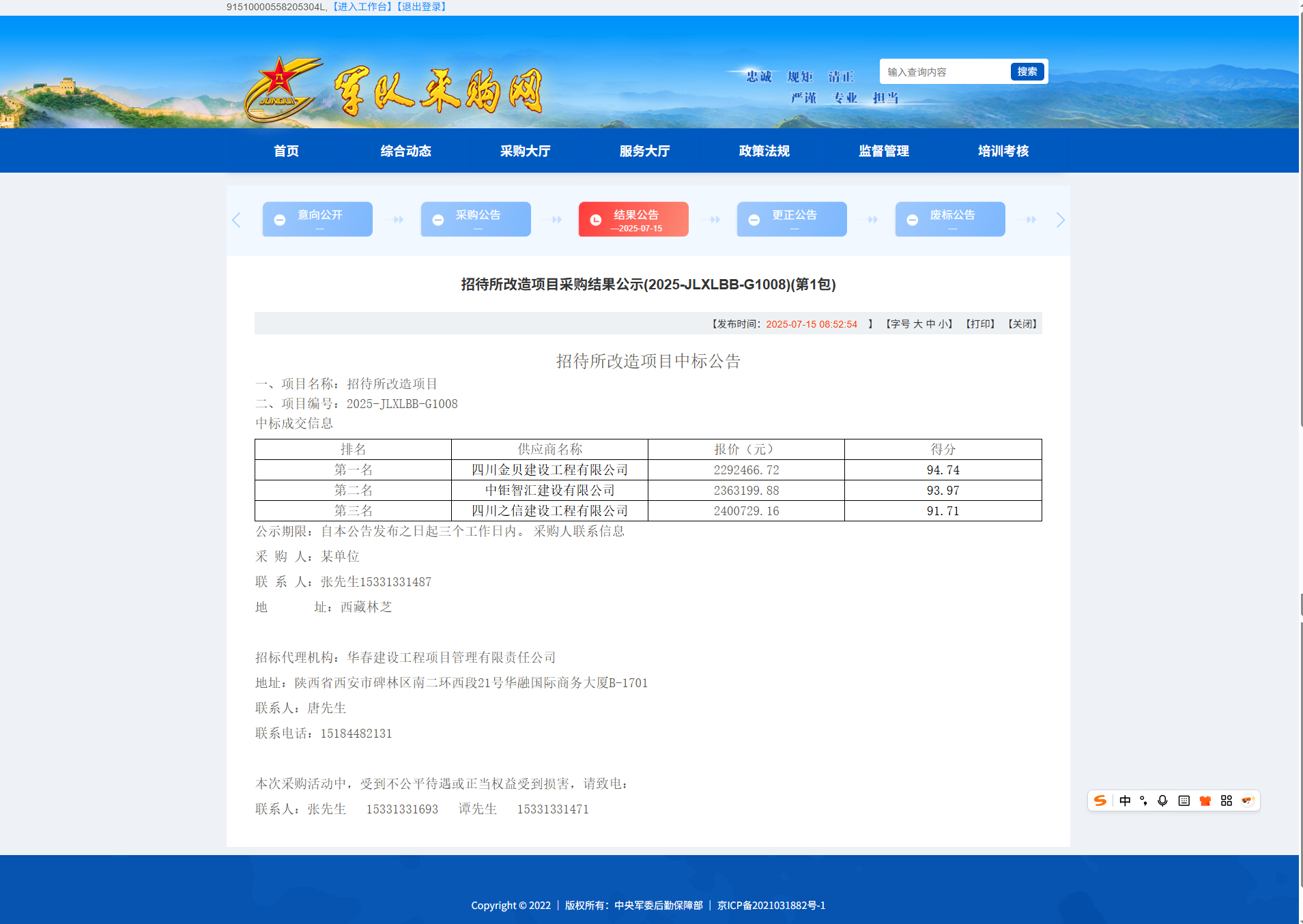Click score cell 91.71

pos(943,511)
